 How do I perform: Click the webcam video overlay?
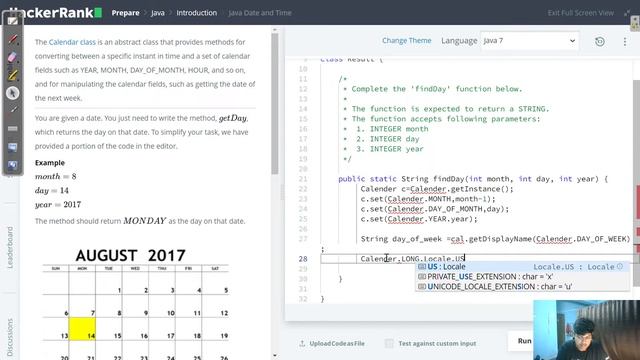tap(587, 330)
